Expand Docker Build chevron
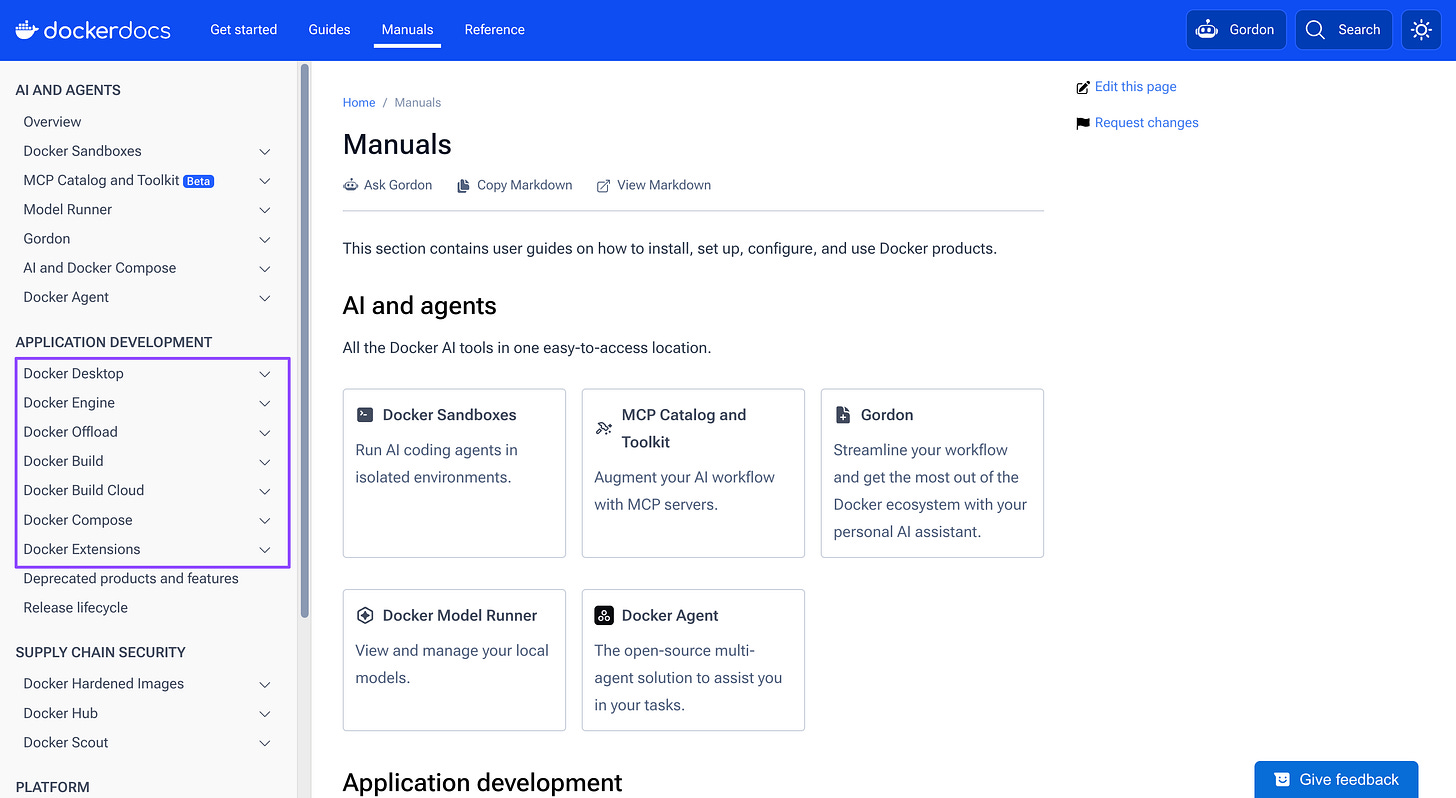Image resolution: width=1456 pixels, height=798 pixels. coord(265,461)
